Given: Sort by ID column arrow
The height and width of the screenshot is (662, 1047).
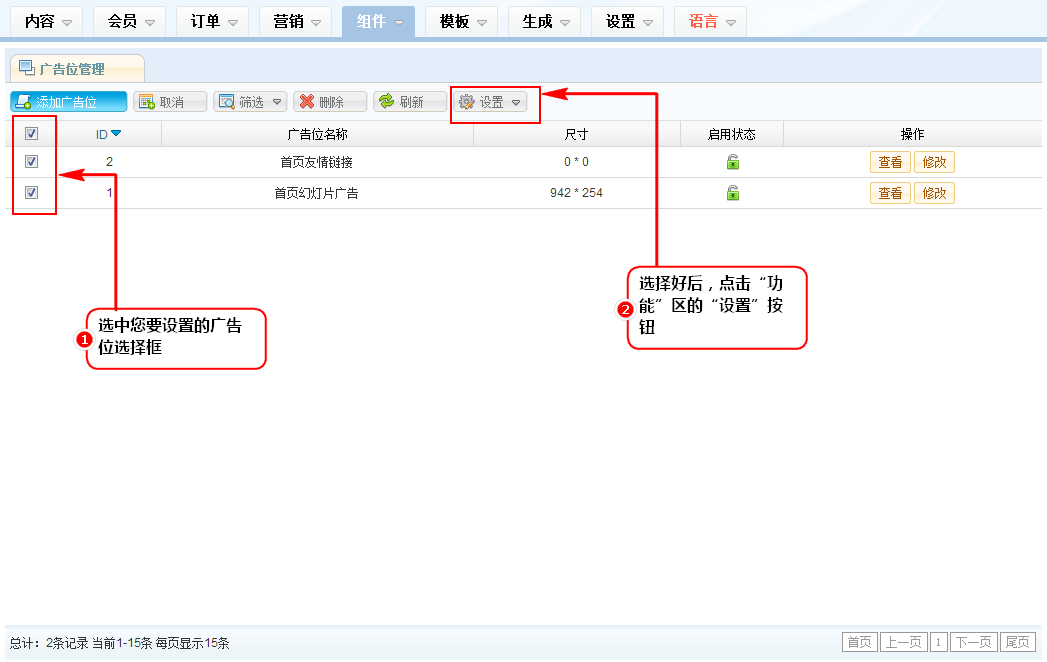Looking at the screenshot, I should 116,134.
